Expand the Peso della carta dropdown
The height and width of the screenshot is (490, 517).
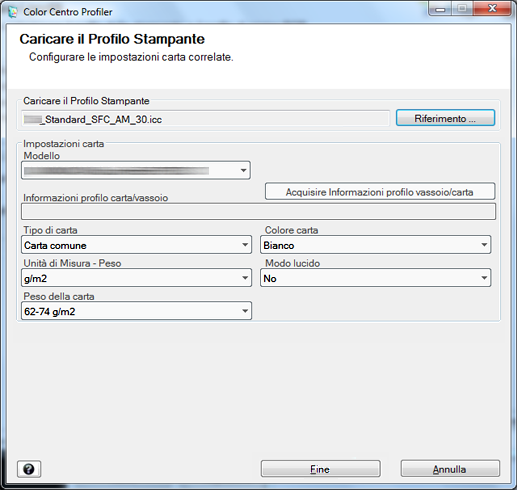click(x=136, y=311)
